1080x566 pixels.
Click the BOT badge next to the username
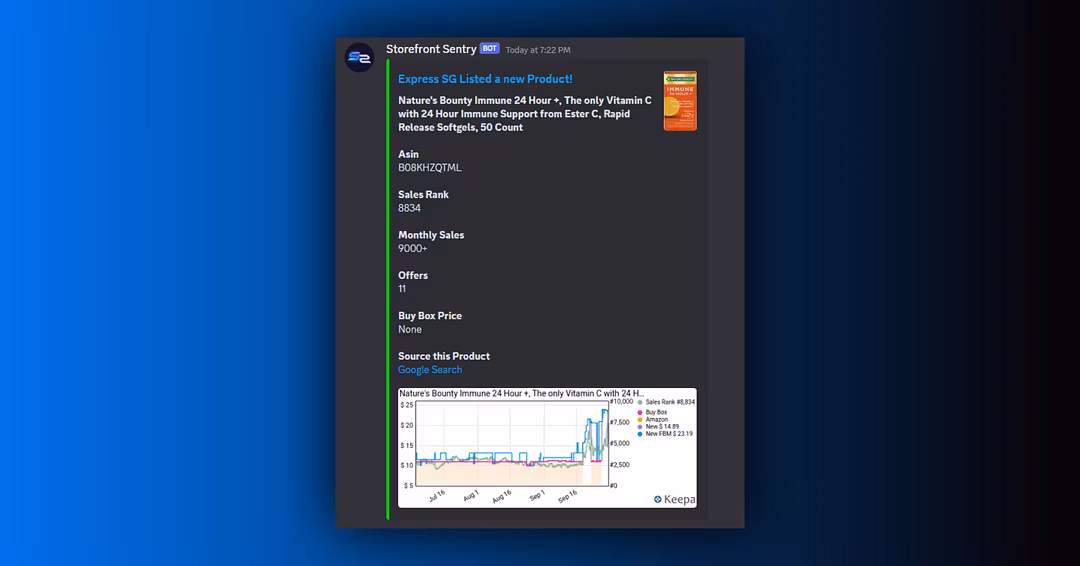(x=489, y=49)
